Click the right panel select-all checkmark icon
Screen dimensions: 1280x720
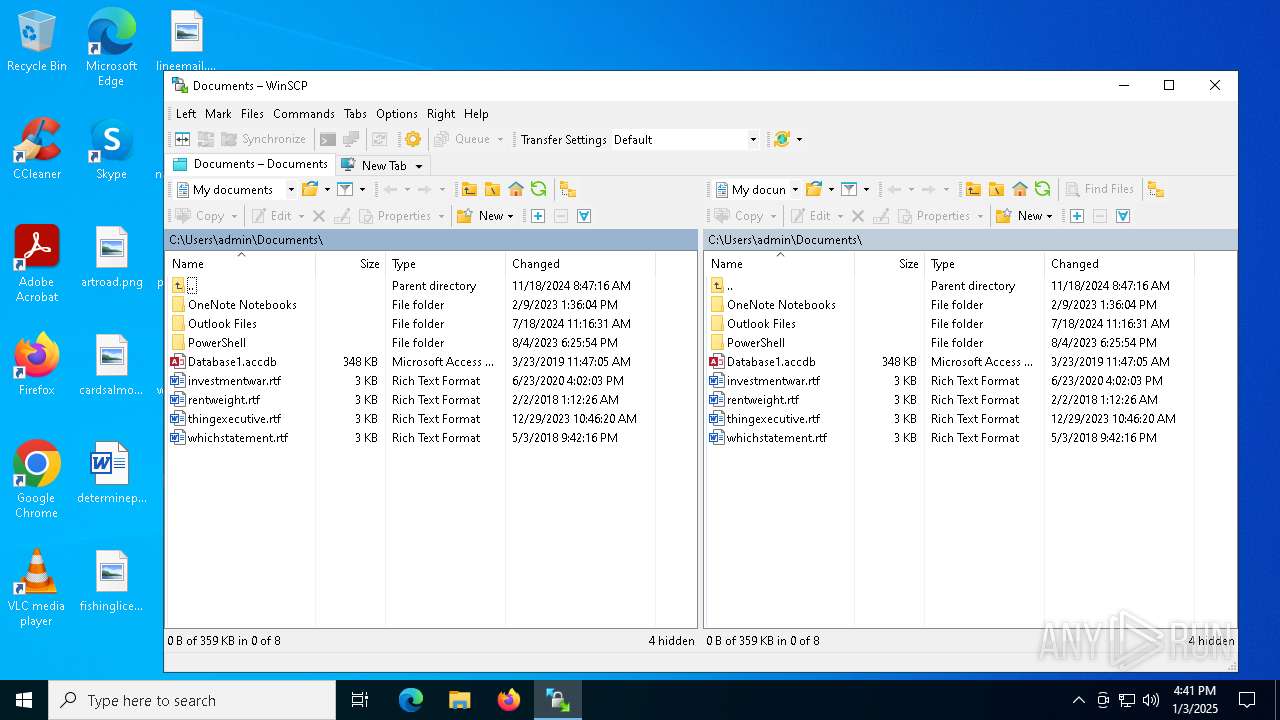click(1123, 216)
